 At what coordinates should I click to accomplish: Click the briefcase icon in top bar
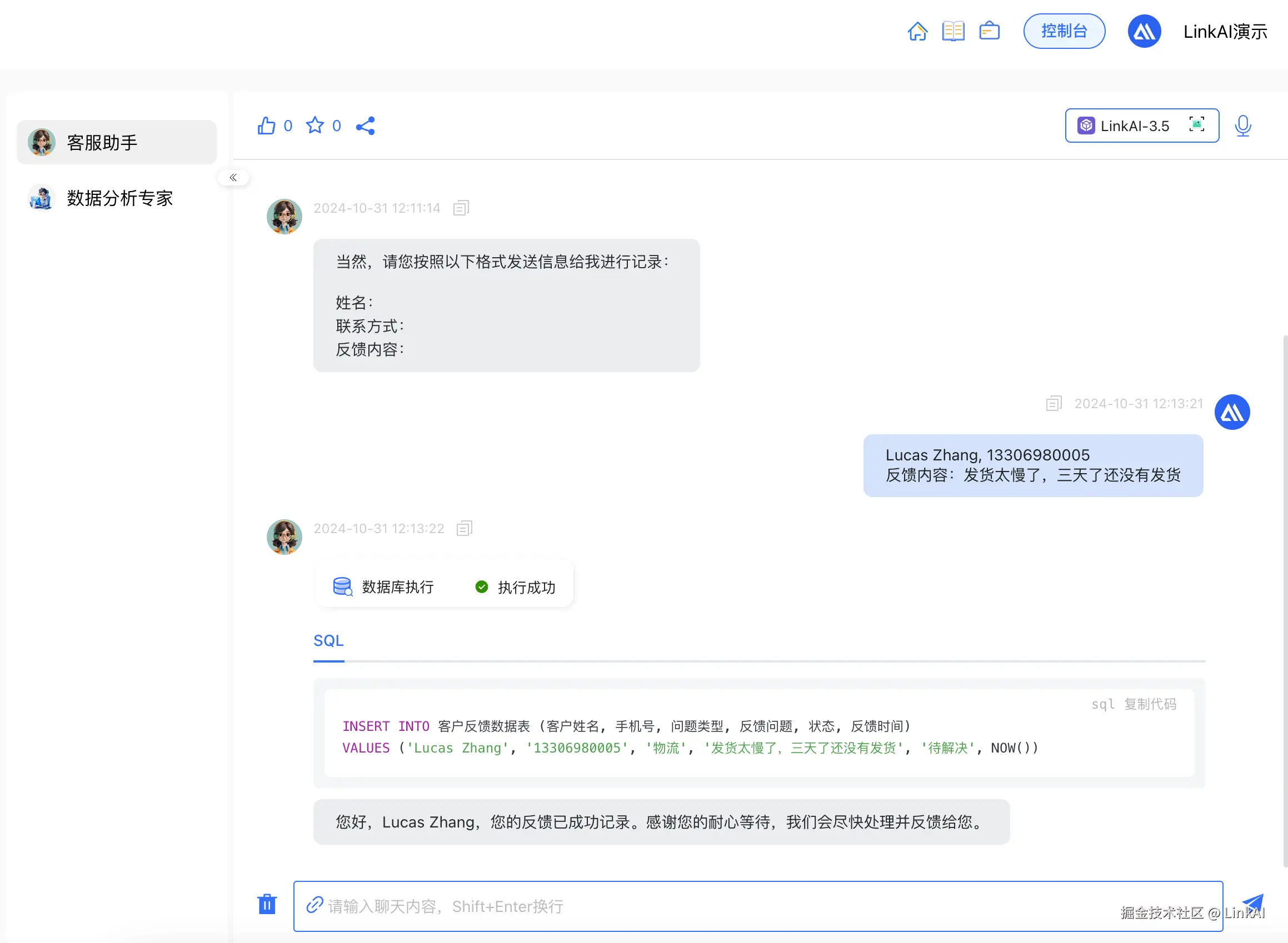[x=989, y=32]
